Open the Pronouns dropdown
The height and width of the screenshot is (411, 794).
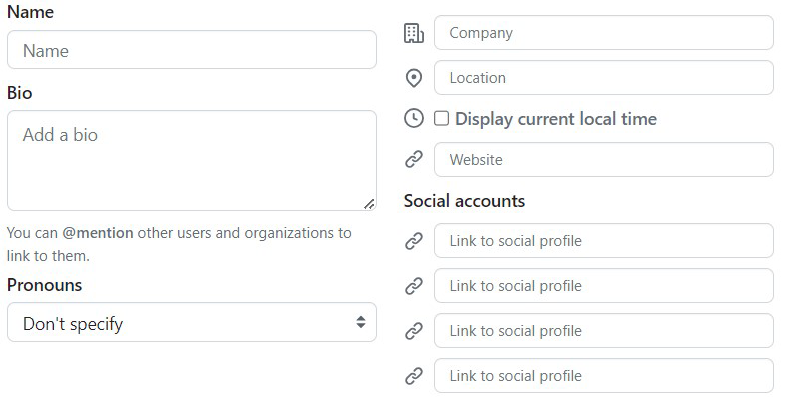pos(190,323)
